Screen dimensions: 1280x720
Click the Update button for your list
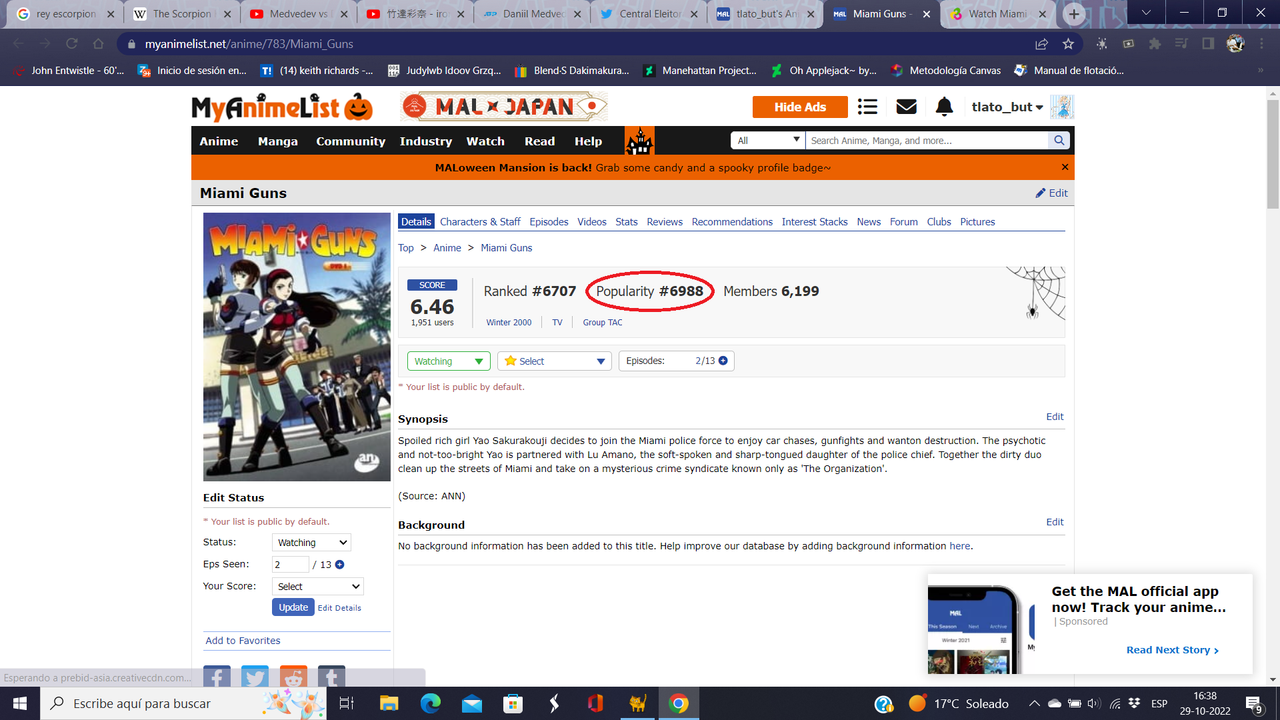pos(293,607)
